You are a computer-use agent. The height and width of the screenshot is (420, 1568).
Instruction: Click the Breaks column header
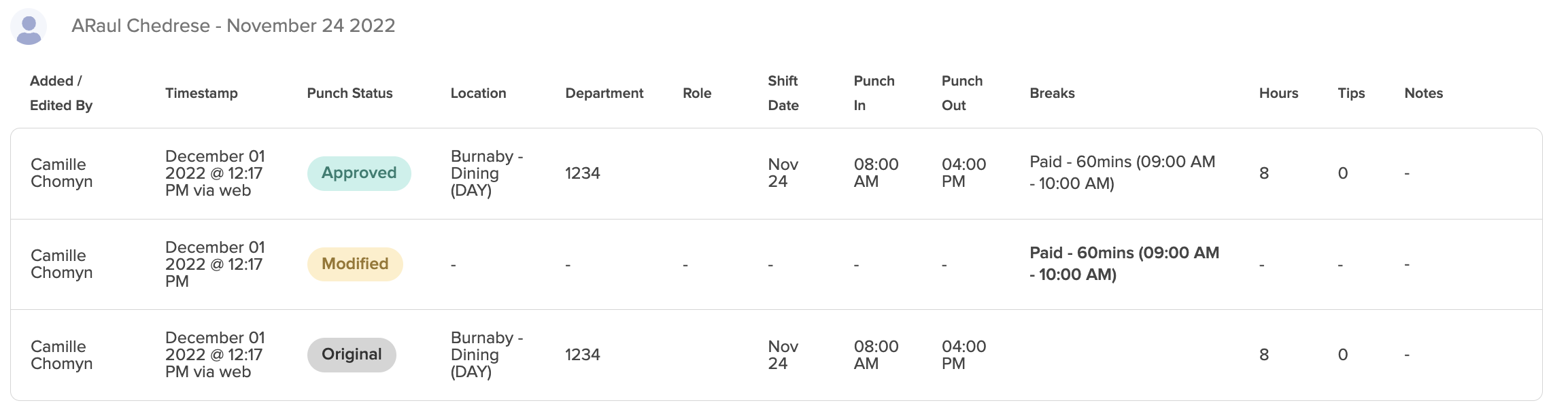coord(1052,93)
